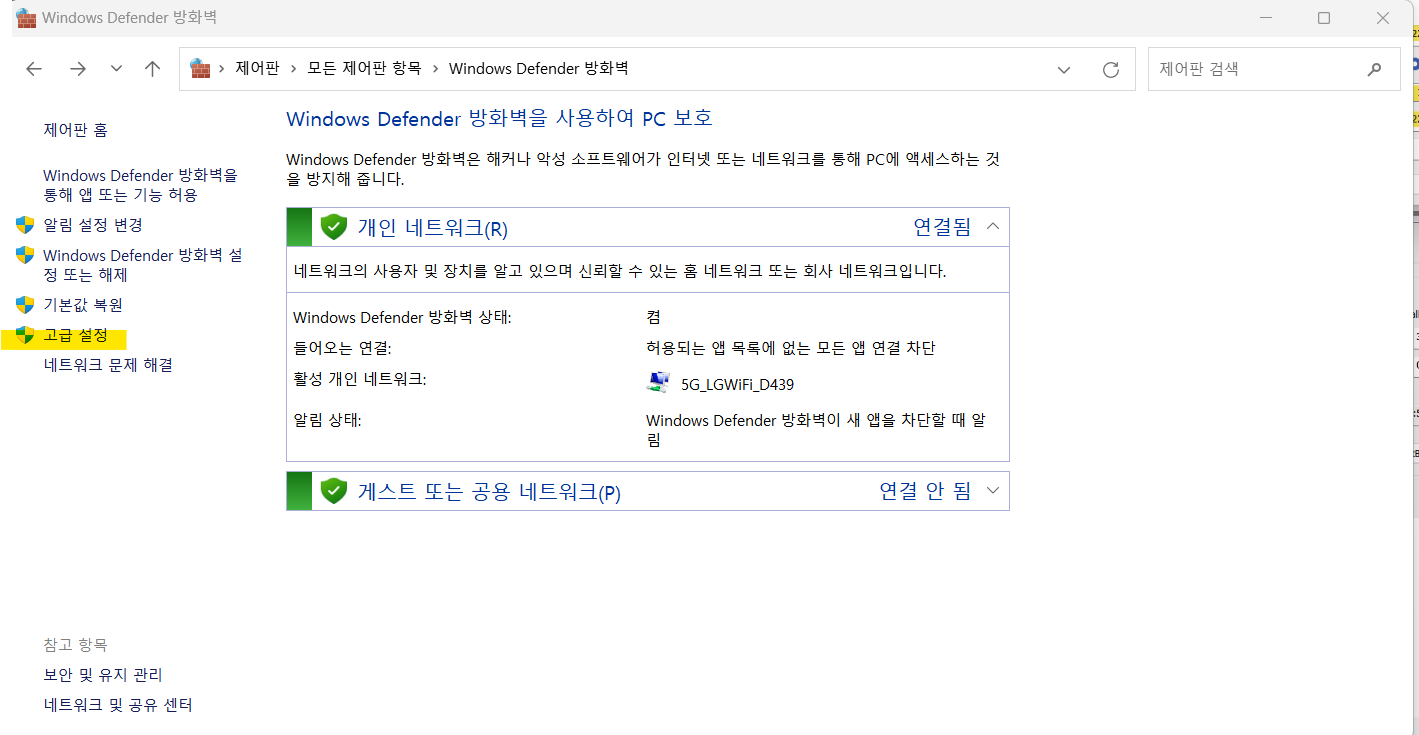
Task: Open 기본값 복원 link
Action: (83, 305)
